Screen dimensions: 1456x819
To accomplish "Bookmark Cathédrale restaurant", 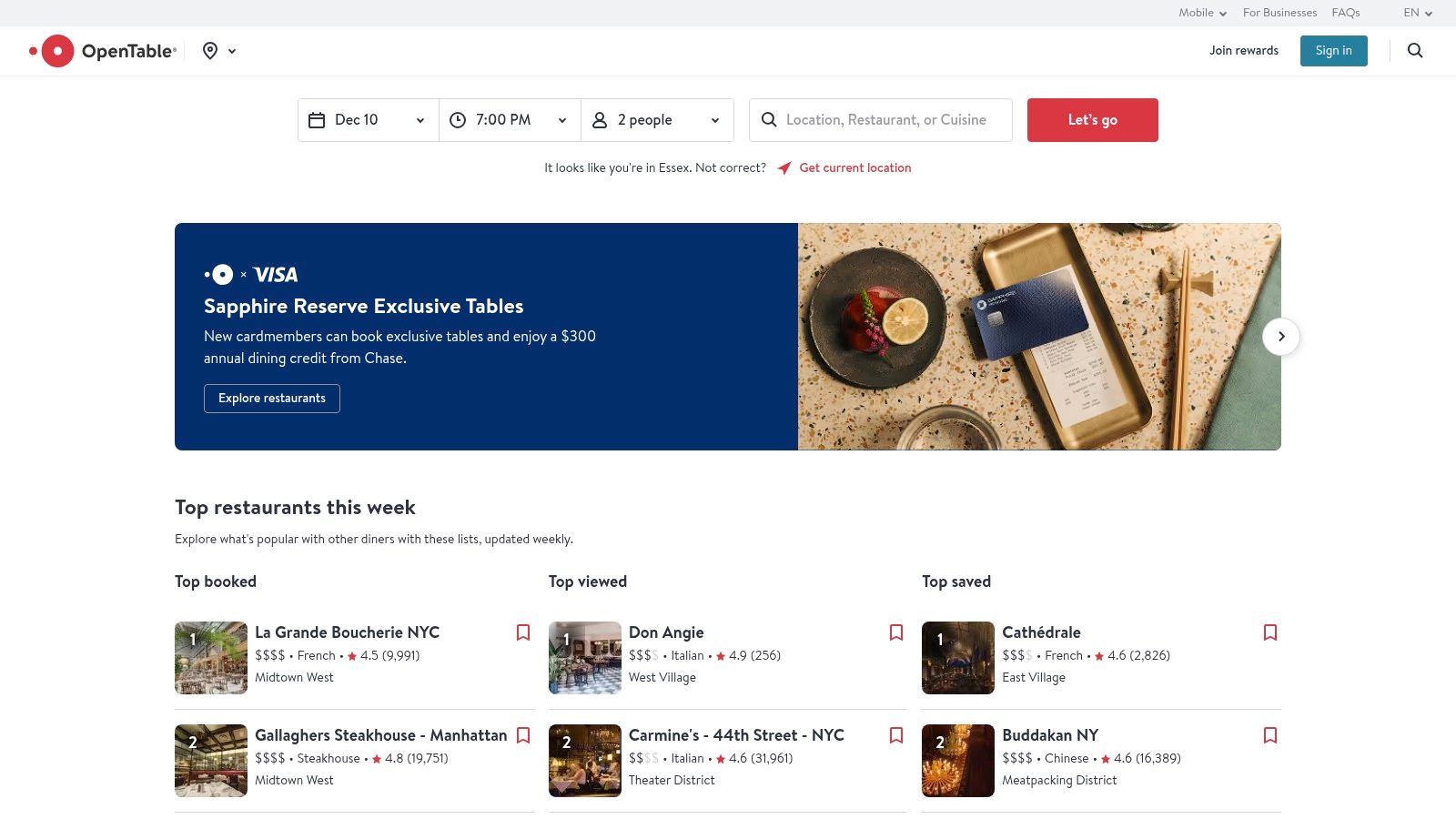I will pyautogui.click(x=1270, y=632).
